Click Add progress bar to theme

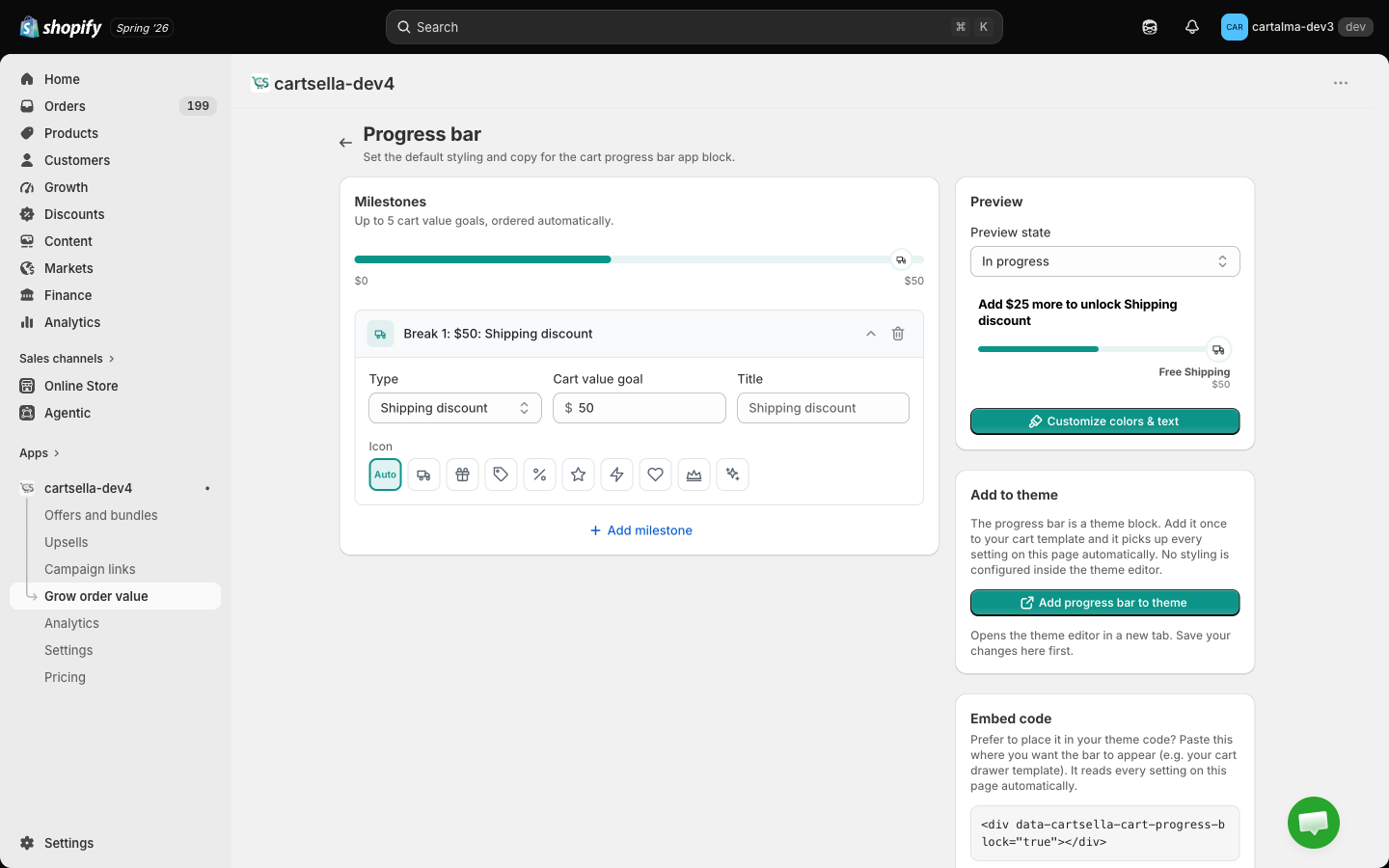tap(1105, 603)
